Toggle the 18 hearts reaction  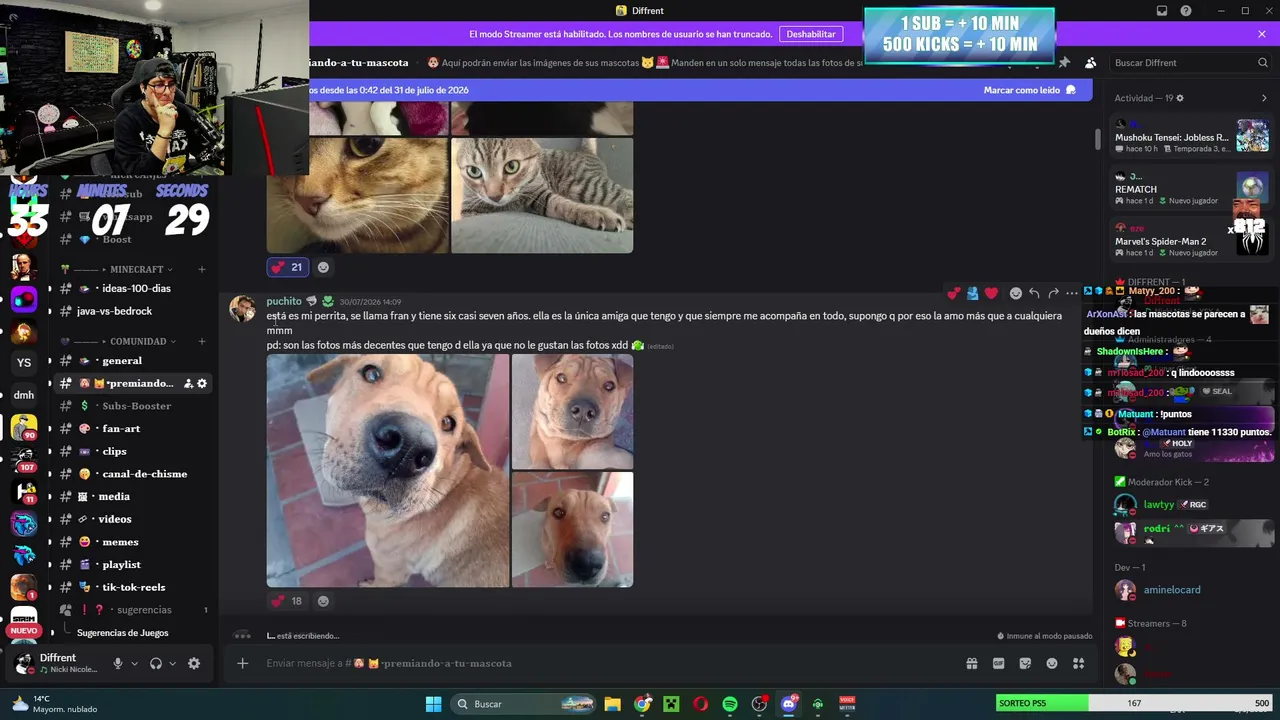[287, 601]
